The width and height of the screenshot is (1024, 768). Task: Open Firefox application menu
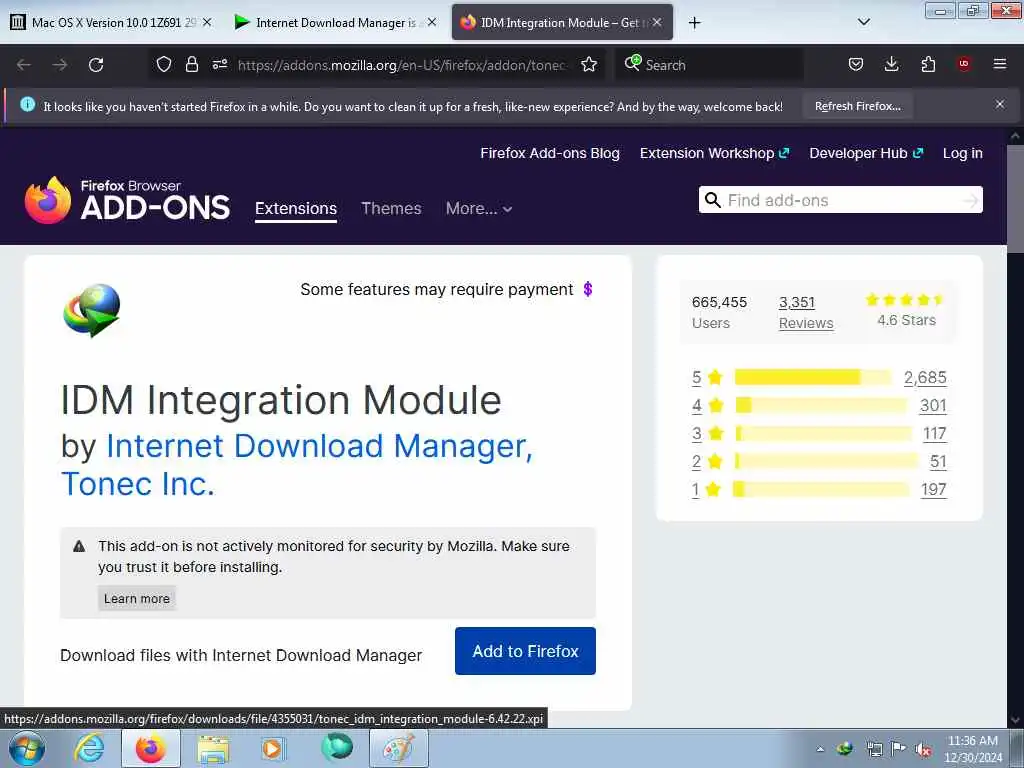click(1000, 64)
